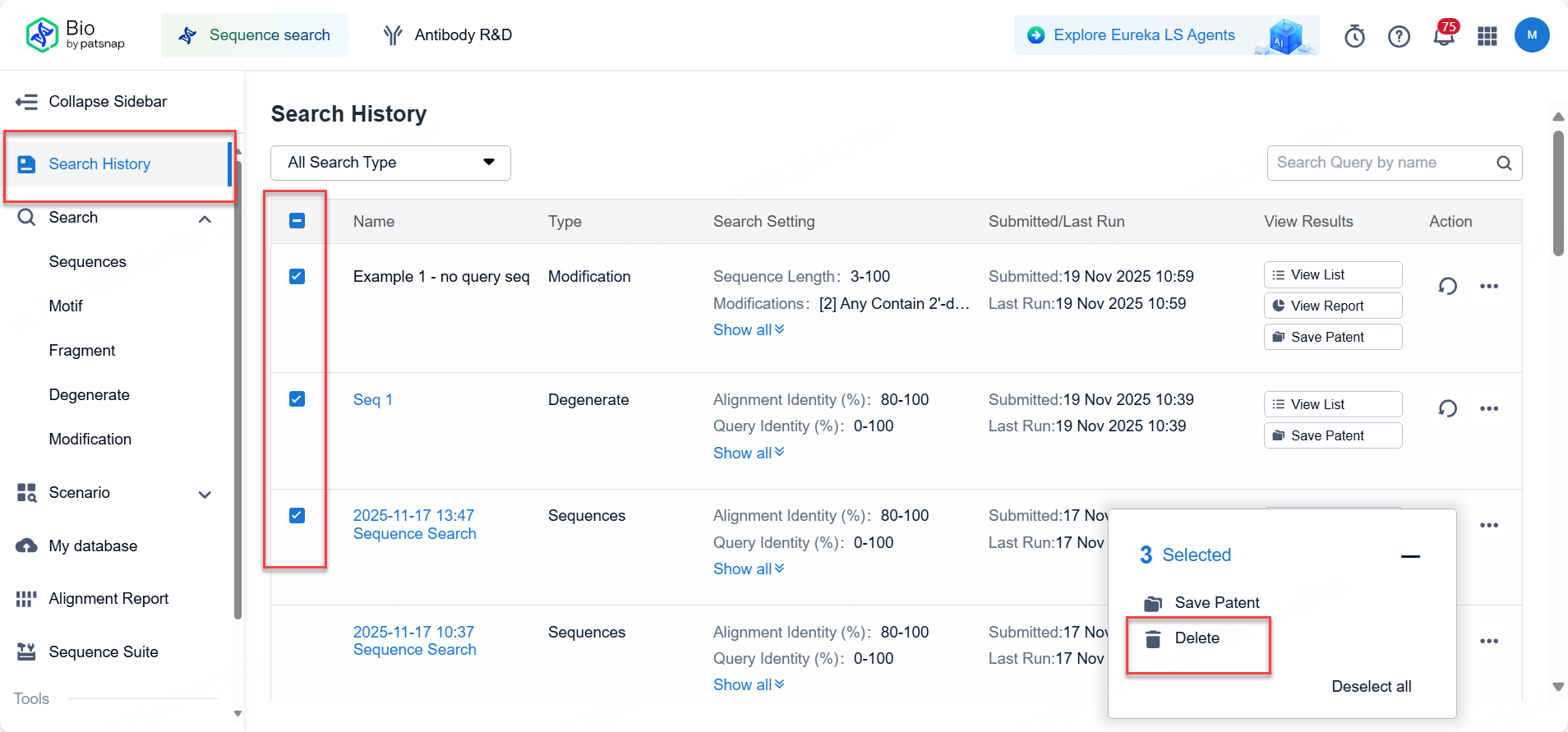
Task: Click the Collapse Sidebar icon
Action: coord(26,102)
